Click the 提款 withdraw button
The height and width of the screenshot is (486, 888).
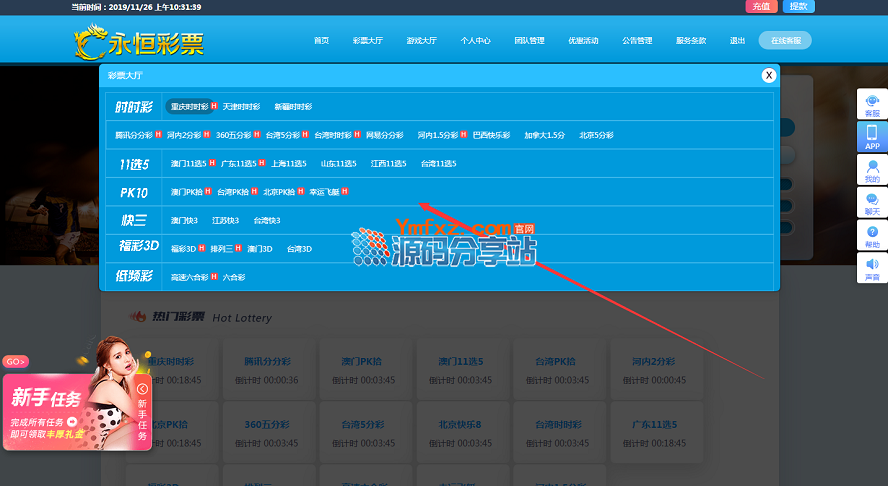pos(798,6)
